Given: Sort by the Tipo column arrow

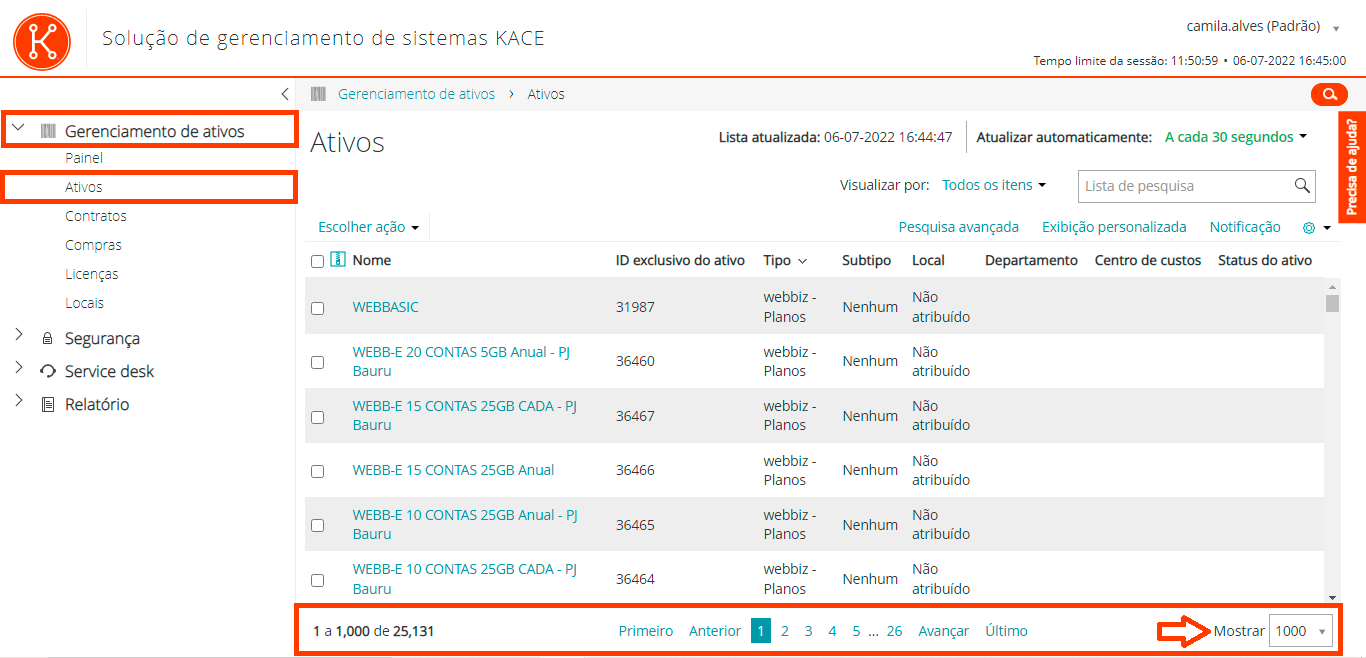Looking at the screenshot, I should [x=802, y=261].
